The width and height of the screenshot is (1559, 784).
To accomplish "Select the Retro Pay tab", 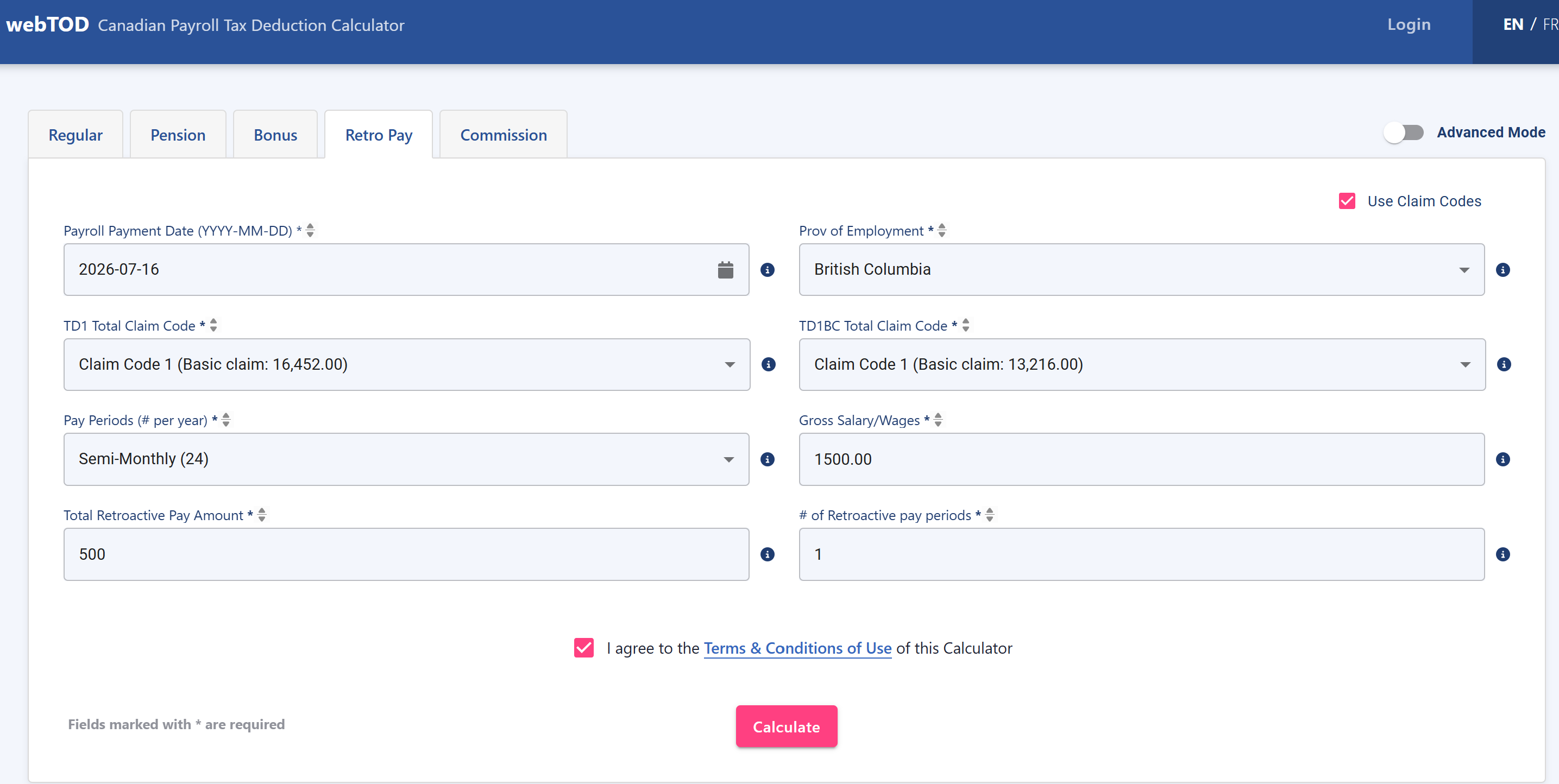I will click(x=379, y=135).
